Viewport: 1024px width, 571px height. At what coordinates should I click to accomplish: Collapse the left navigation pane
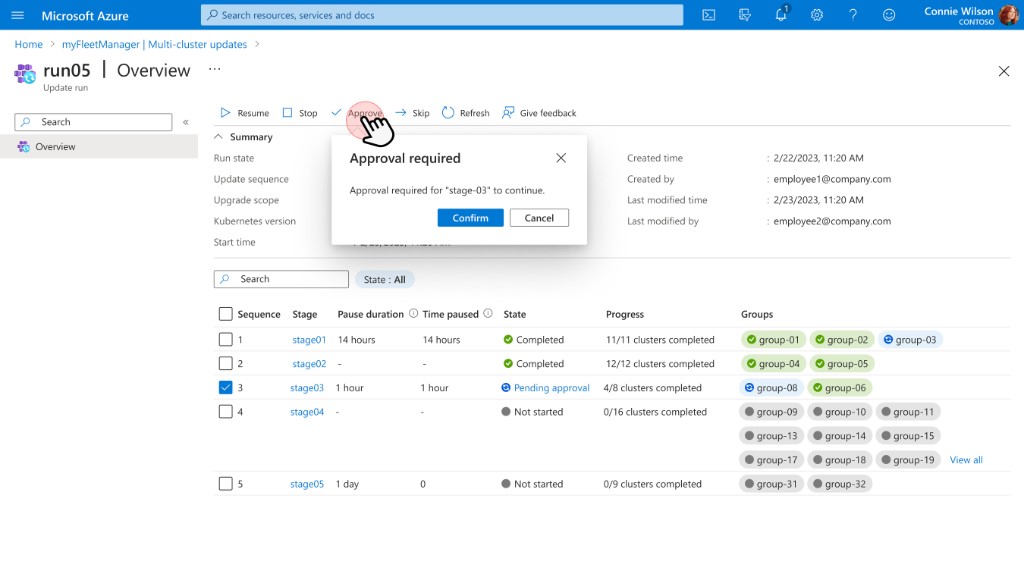185,122
